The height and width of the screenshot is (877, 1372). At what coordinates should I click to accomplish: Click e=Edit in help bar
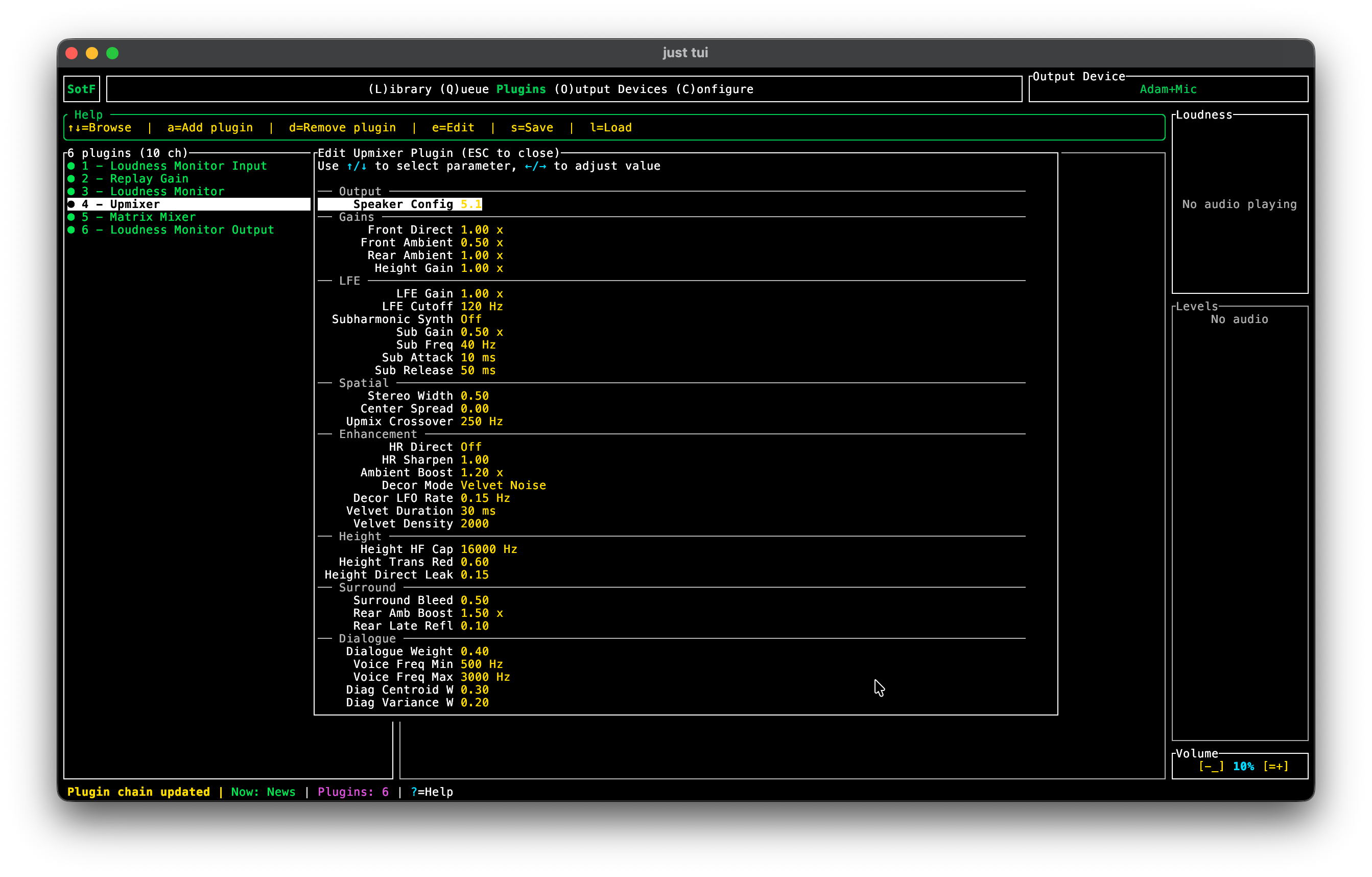point(453,128)
